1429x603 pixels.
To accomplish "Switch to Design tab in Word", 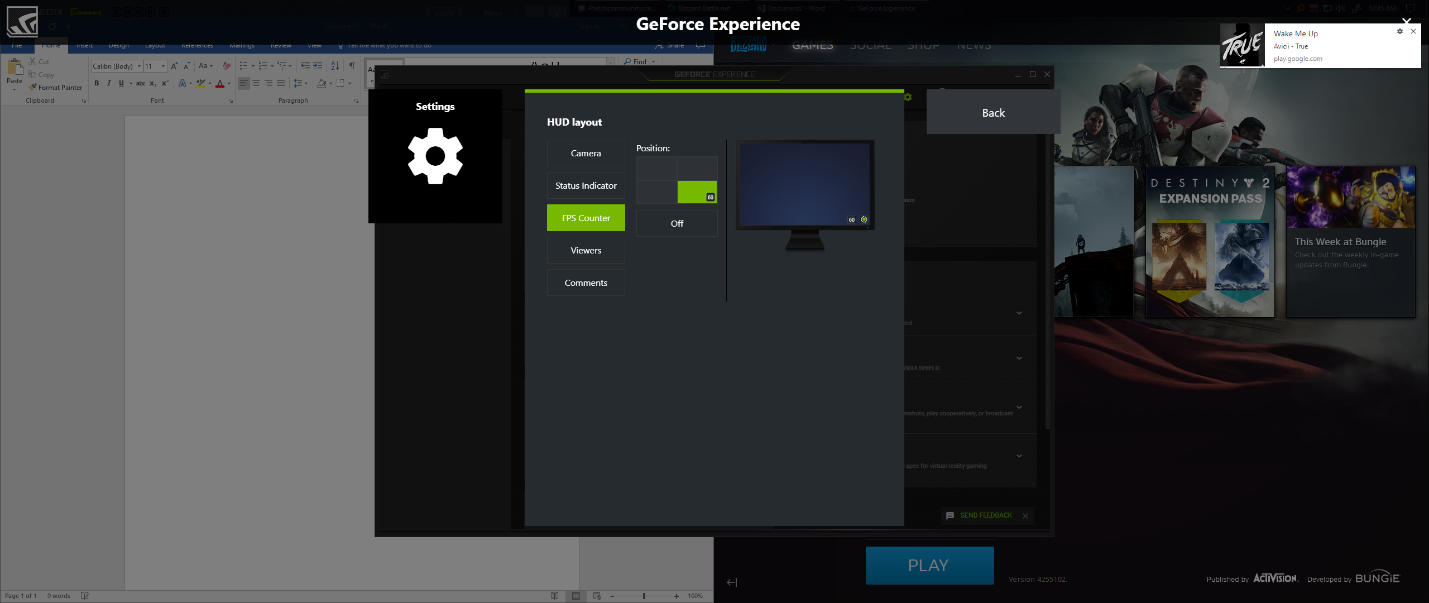I will point(119,45).
